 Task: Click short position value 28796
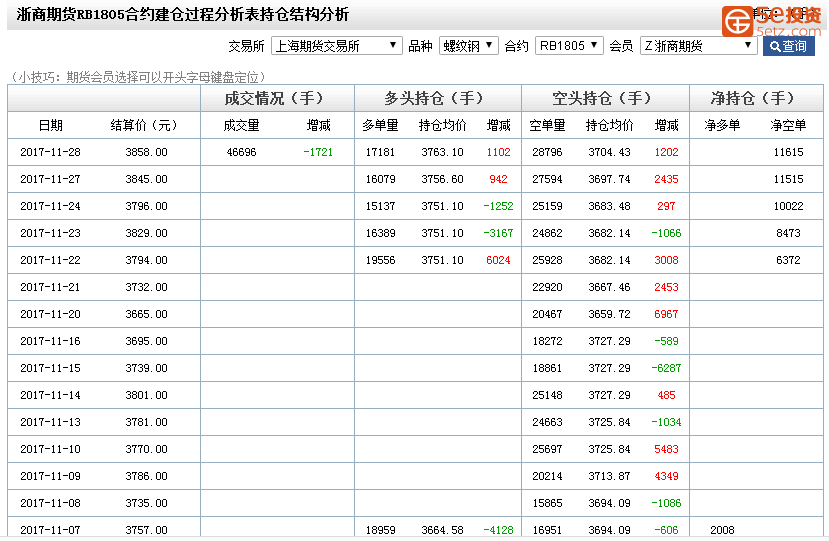[547, 152]
